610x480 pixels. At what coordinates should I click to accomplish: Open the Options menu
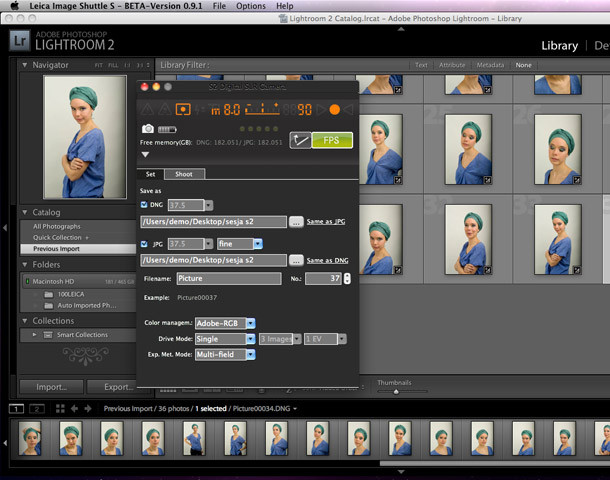(x=251, y=6)
